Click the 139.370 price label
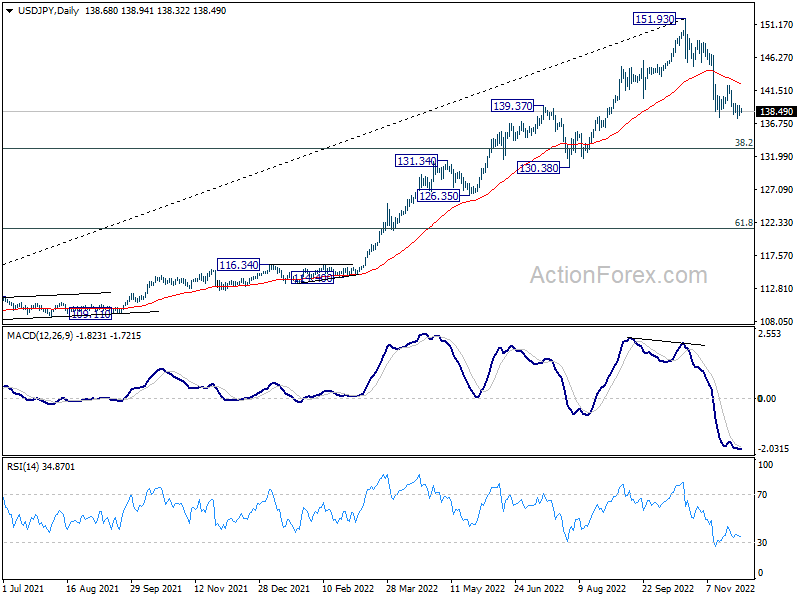Viewport: 800px width, 600px height. [513, 106]
